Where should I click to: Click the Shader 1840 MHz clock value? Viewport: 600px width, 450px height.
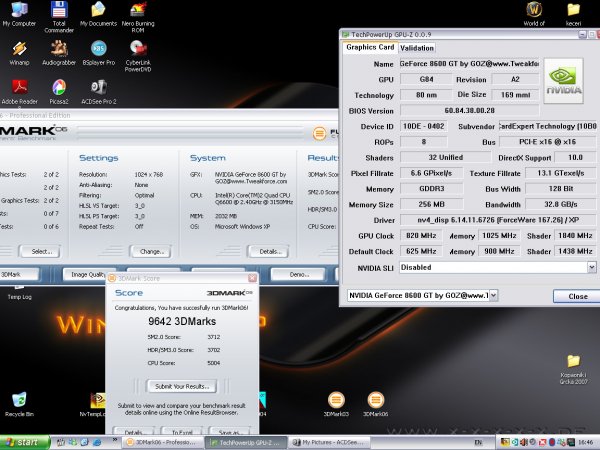click(575, 236)
